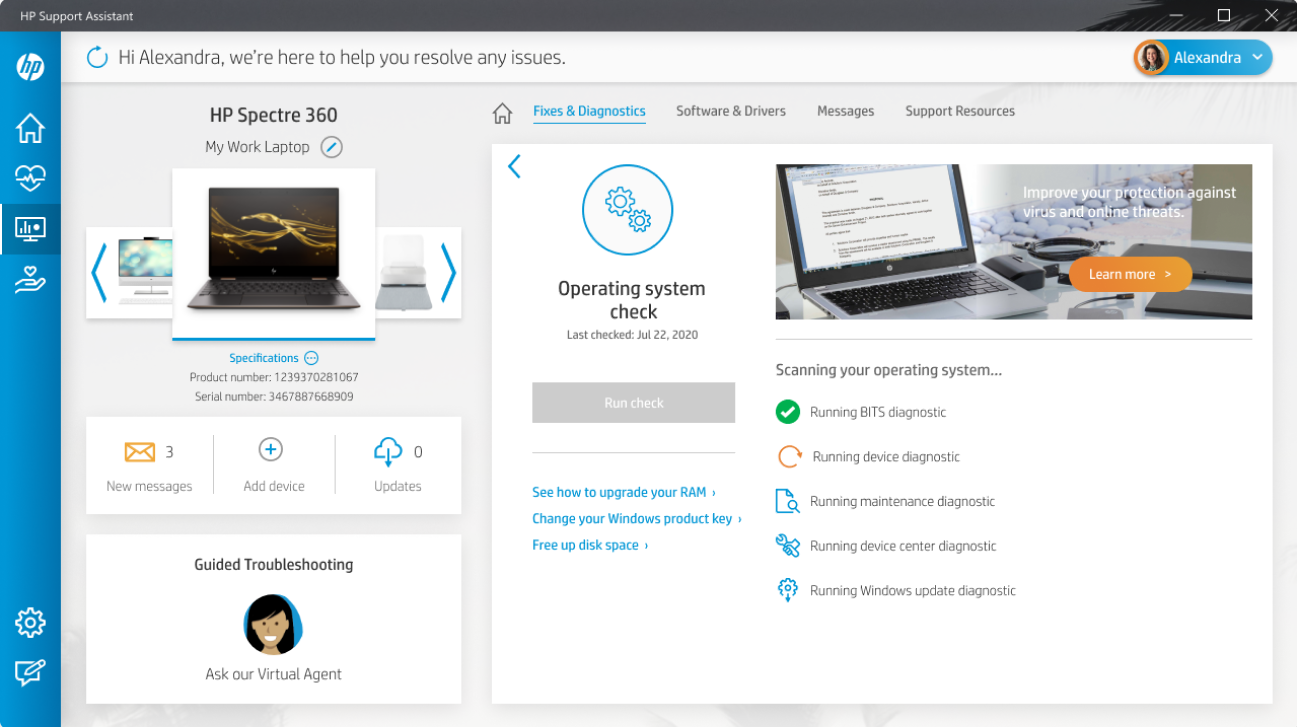Screen dimensions: 1297x727
Task: Click the HP Spectre 360 title
Action: pos(274,115)
